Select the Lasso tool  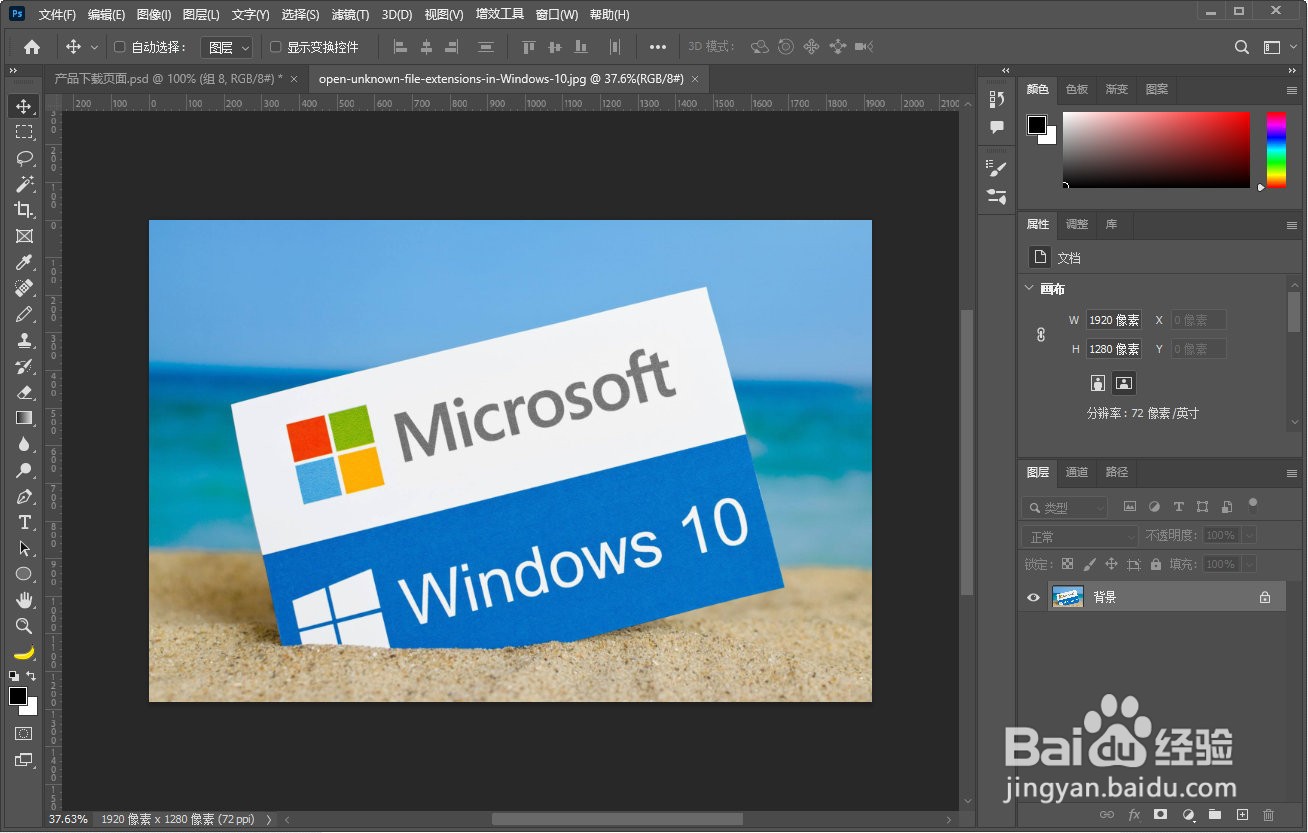(24, 158)
